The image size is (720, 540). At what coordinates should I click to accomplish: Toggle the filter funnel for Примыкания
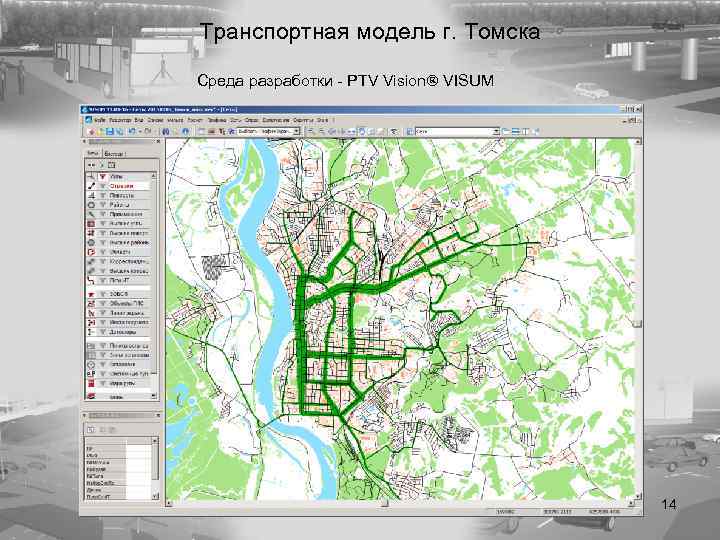103,214
